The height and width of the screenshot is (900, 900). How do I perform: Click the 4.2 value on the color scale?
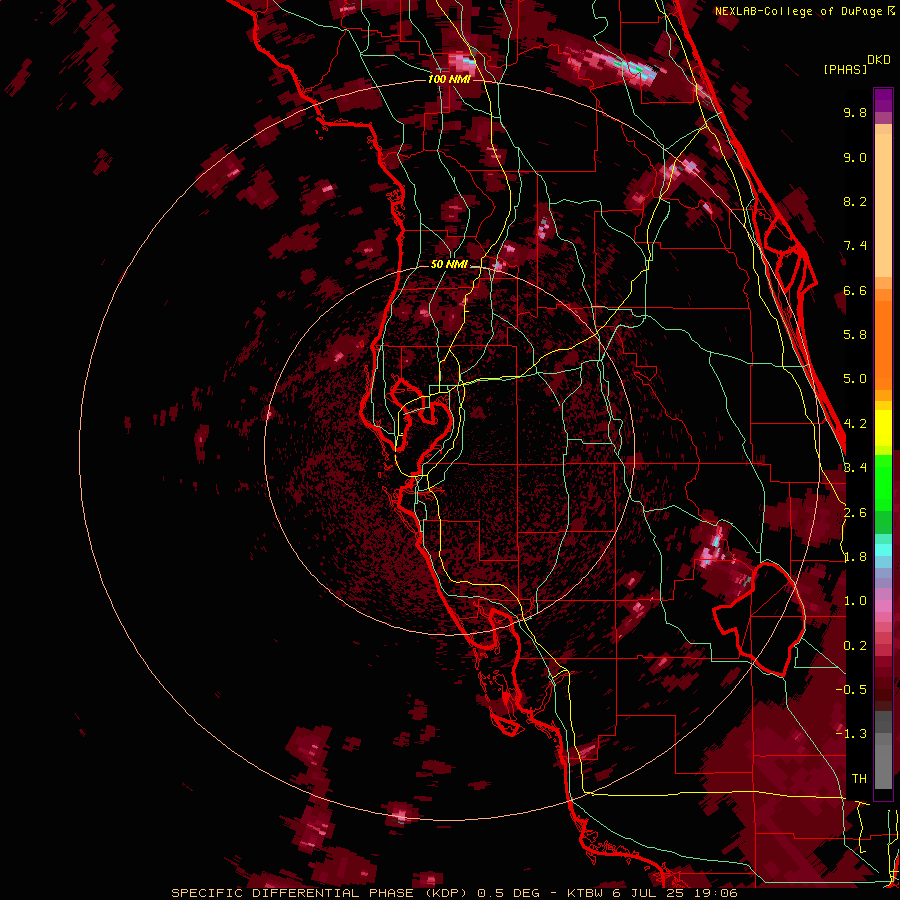pyautogui.click(x=855, y=424)
